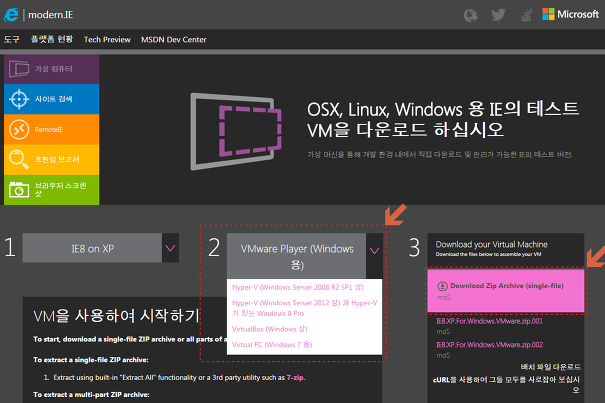Viewport: 605px width, 403px height.
Task: Choose Hyper-V Windows Server 2012 option
Action: pos(304,308)
